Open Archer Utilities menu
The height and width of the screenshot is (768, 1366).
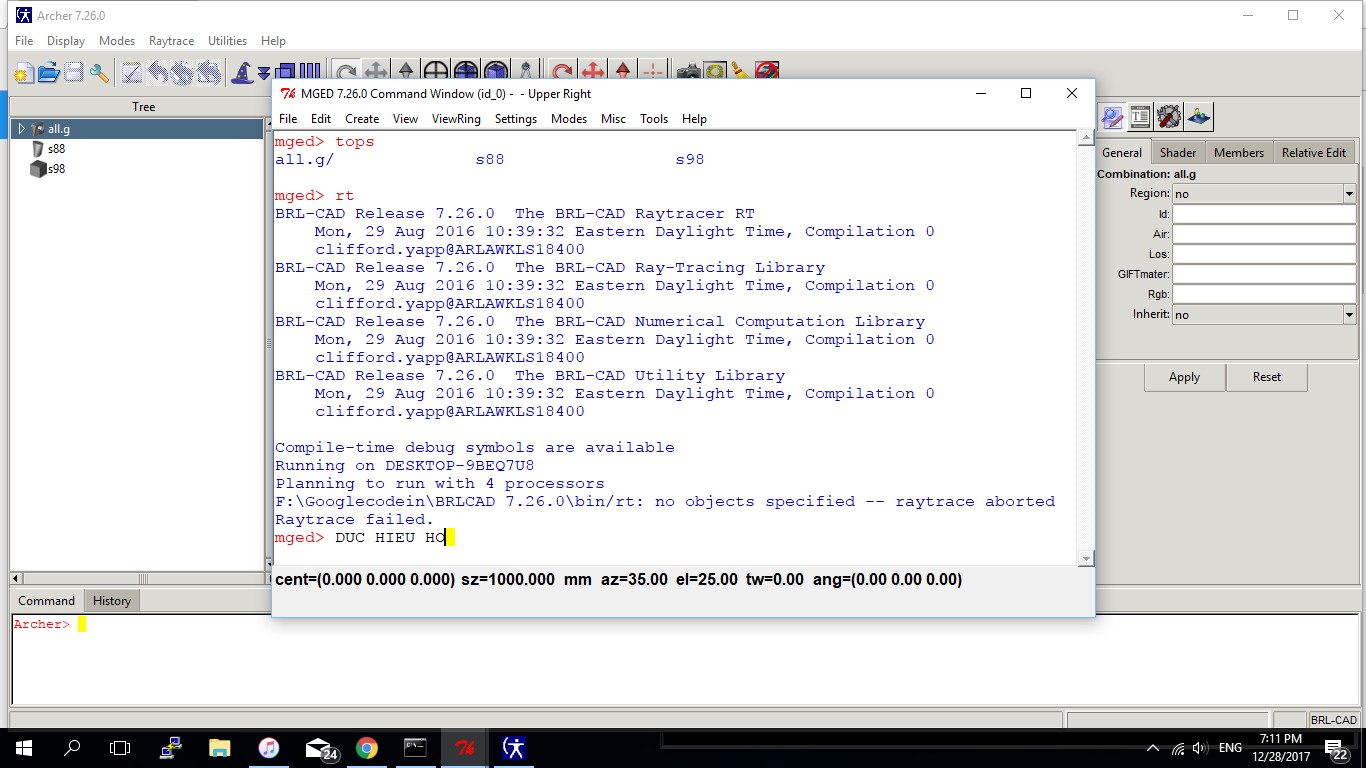(227, 41)
